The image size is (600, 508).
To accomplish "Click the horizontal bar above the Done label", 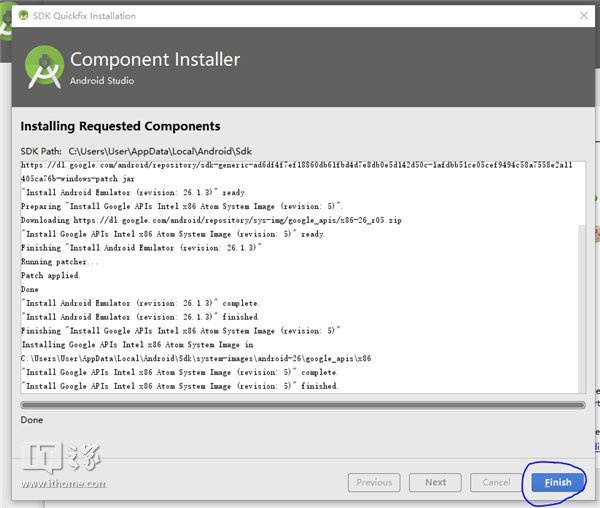I will 302,405.
